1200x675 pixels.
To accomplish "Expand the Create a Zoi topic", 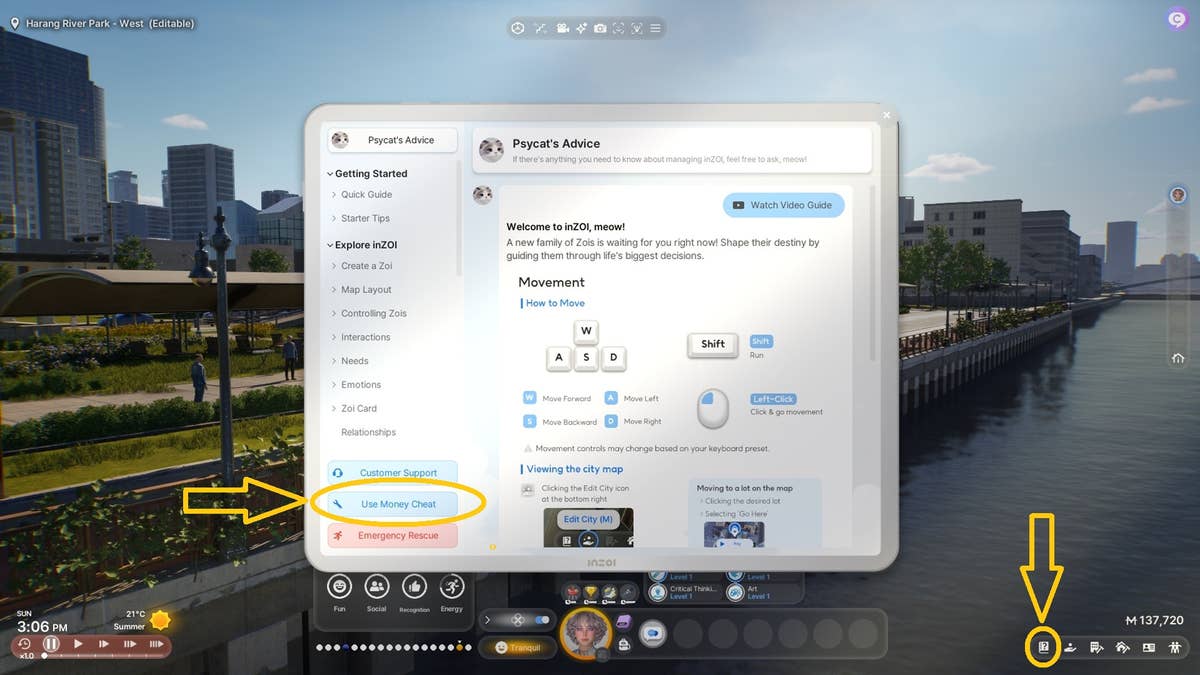I will [366, 266].
